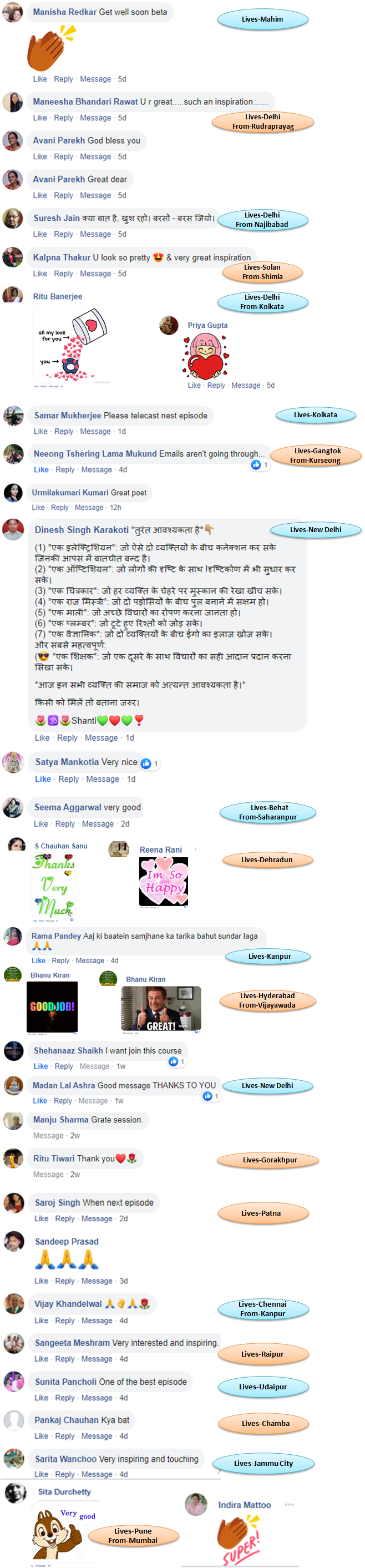Click the Lives-Gangtok From-Kurseong orange label
This screenshot has height=1568, width=365.
click(316, 456)
